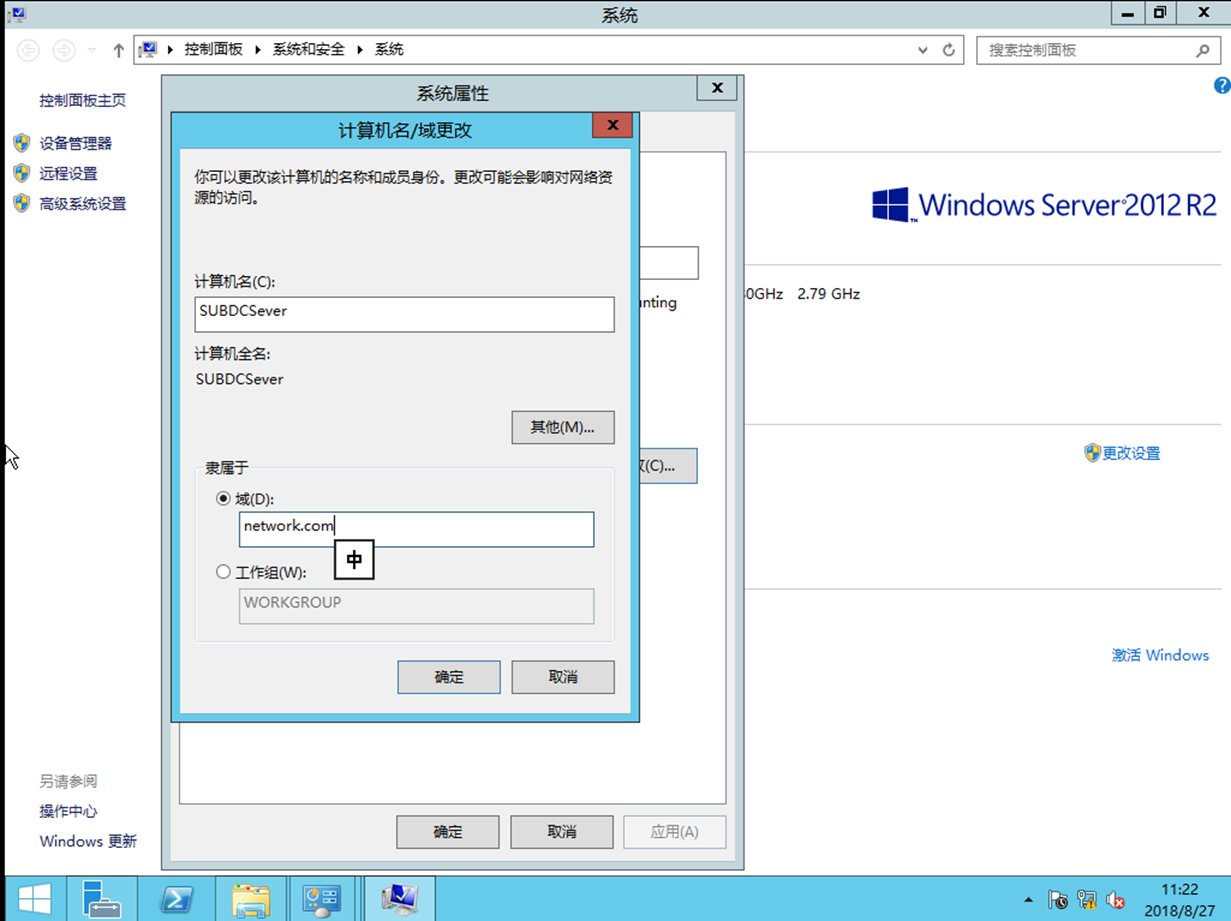Click the domain name input field

point(416,529)
